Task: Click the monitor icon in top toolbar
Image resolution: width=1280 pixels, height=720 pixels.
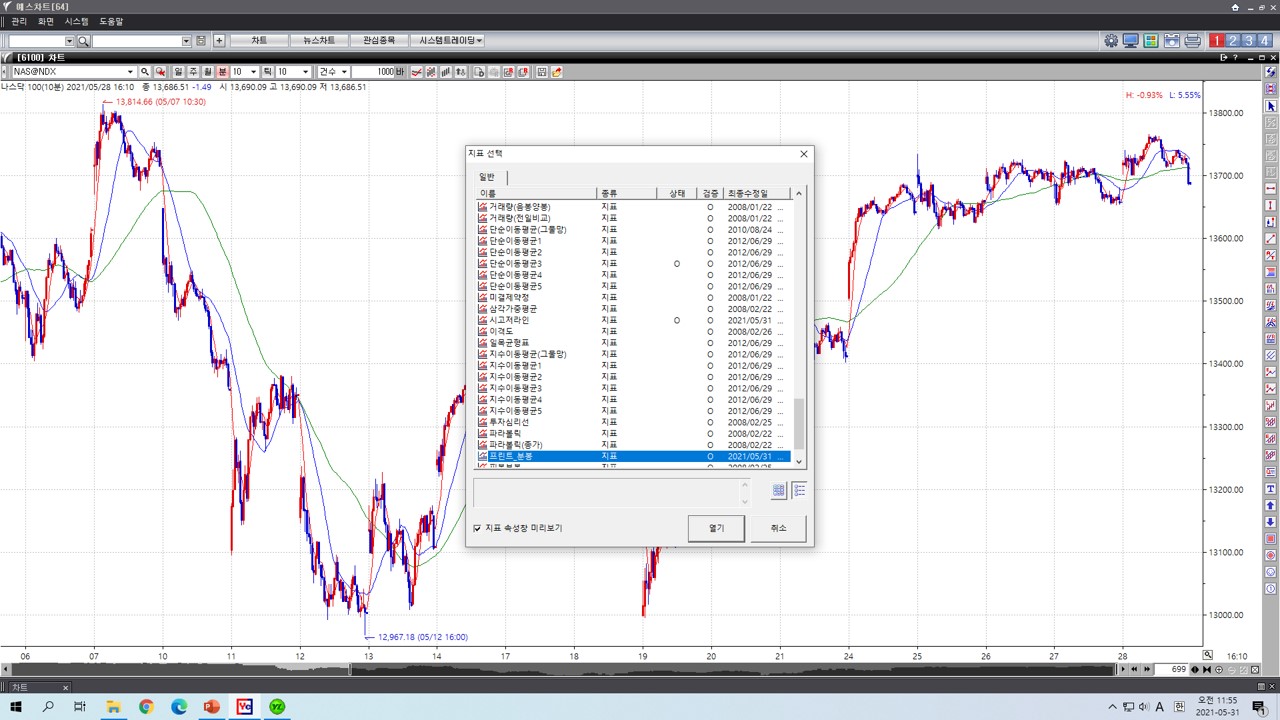Action: click(1131, 41)
